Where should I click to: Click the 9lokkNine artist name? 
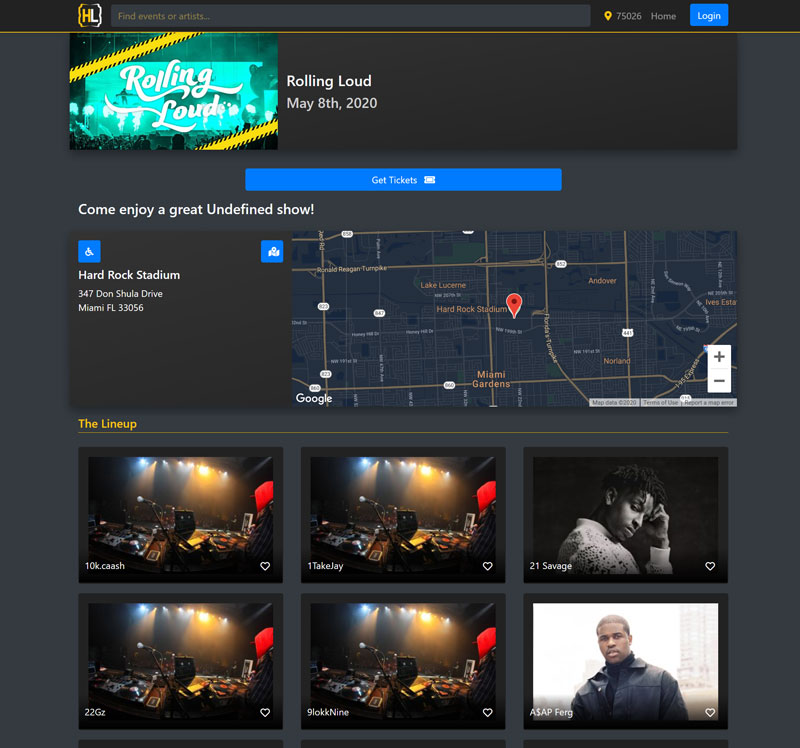(x=328, y=712)
